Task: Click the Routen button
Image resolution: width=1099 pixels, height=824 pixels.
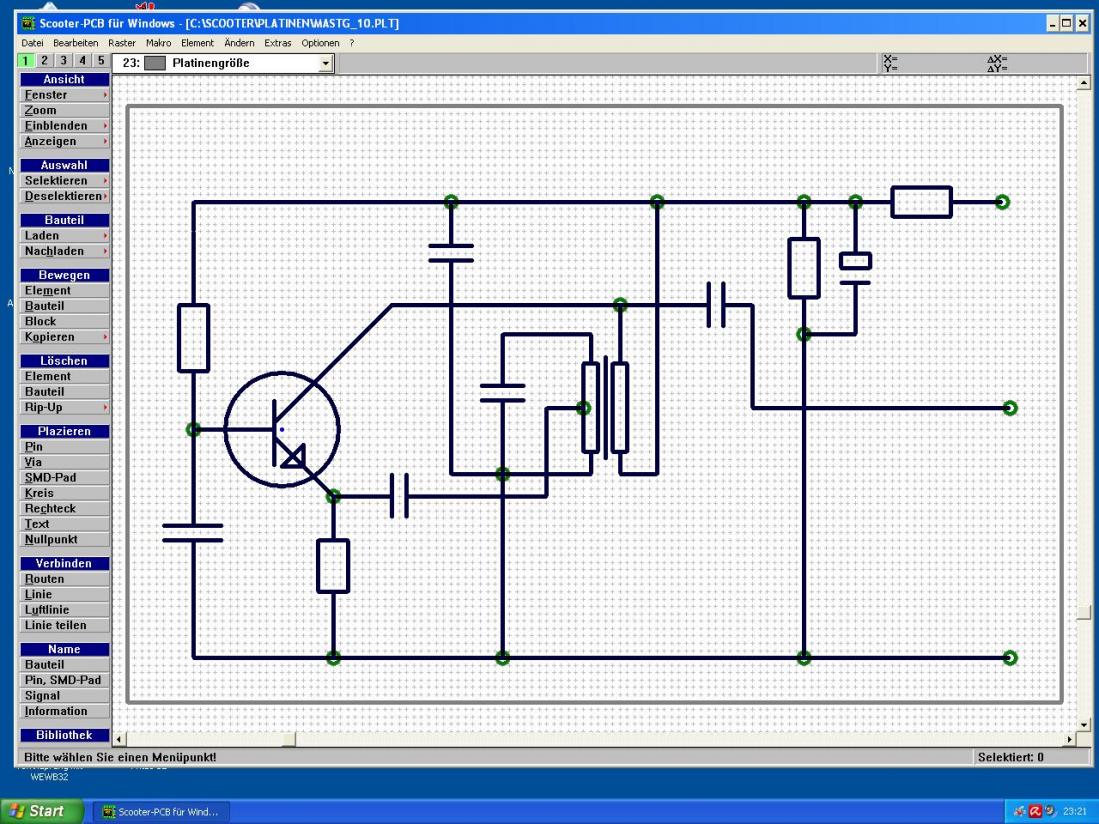Action: coord(65,579)
